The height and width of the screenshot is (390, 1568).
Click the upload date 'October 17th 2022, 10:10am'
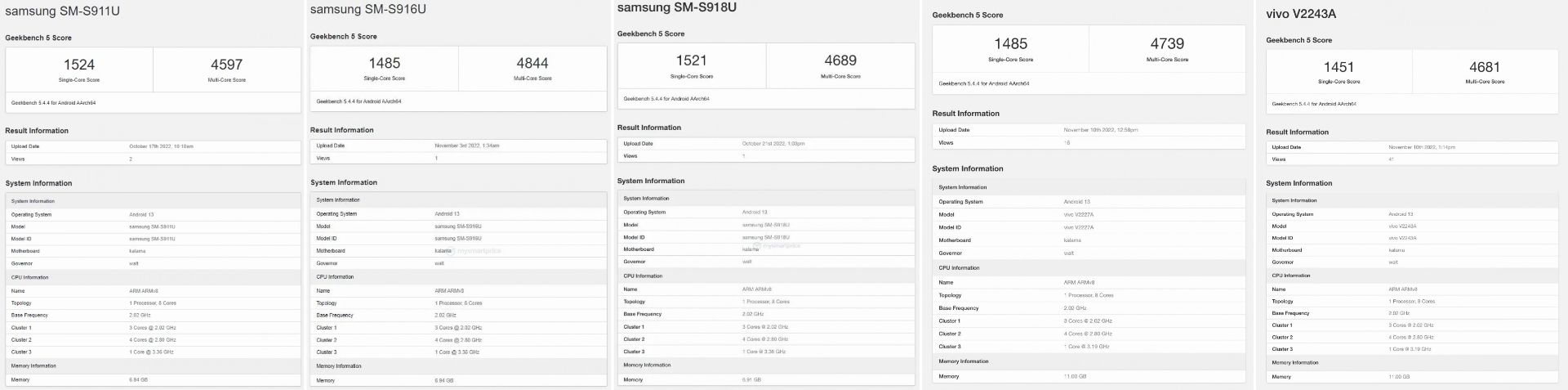coord(161,146)
